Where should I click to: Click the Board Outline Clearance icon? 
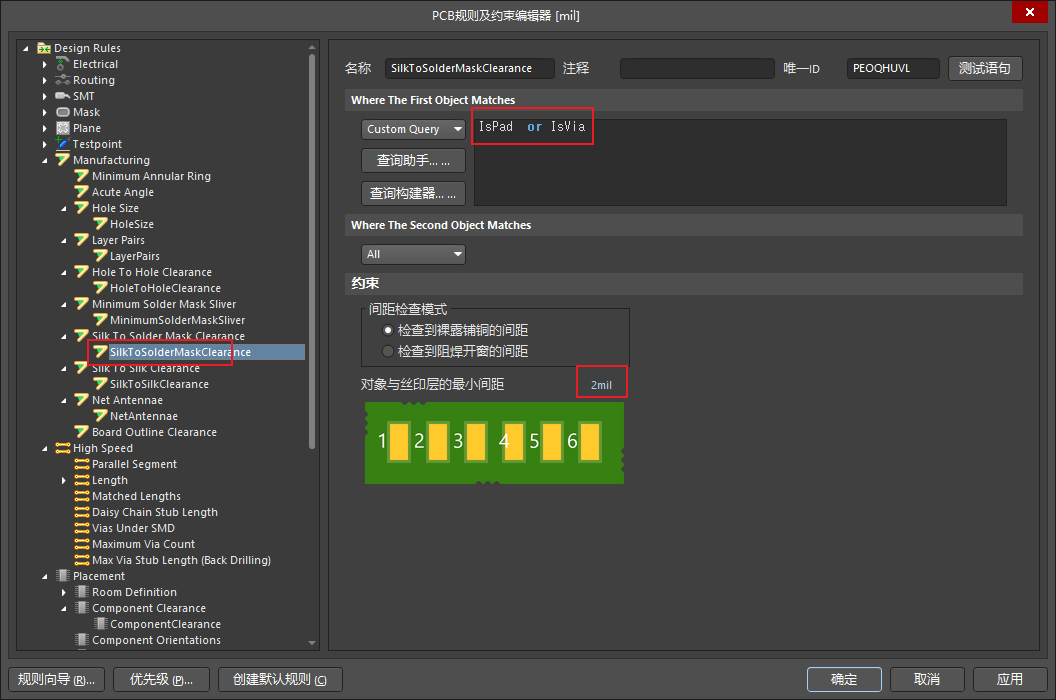pos(81,432)
